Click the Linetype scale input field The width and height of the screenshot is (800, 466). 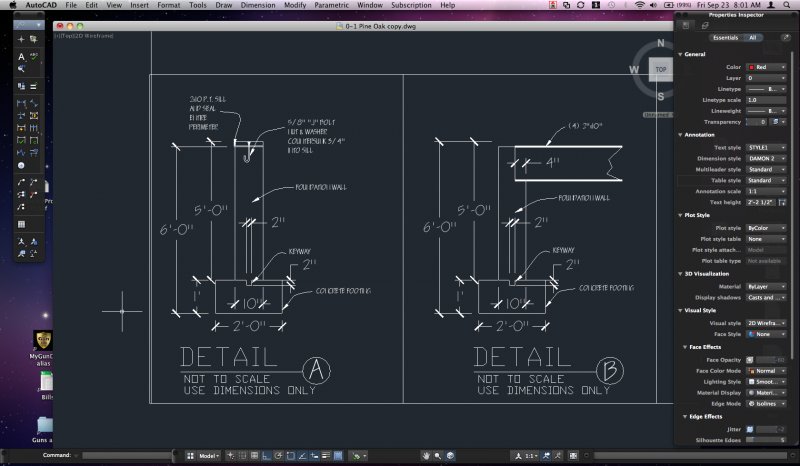pos(765,100)
